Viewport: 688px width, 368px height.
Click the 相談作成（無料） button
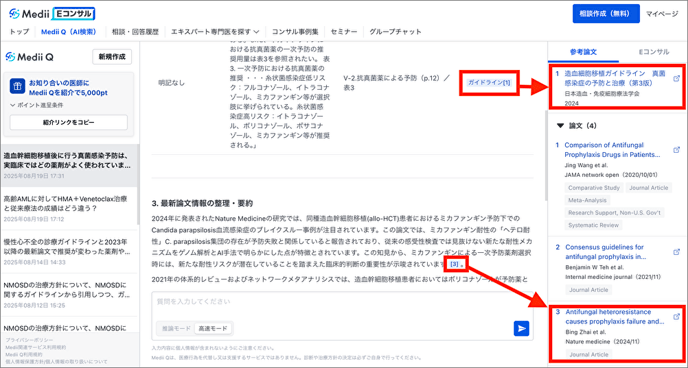point(606,14)
